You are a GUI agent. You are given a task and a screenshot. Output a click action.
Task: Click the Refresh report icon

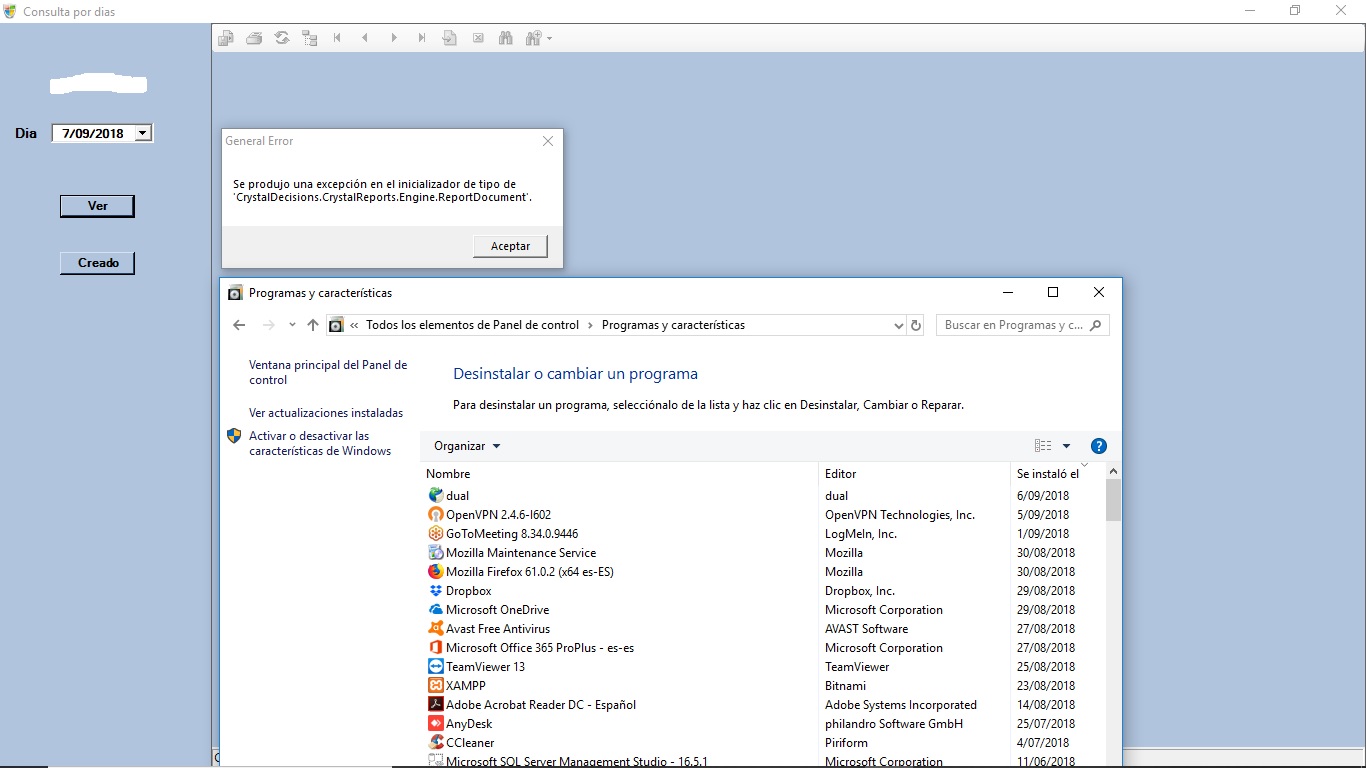coord(282,38)
